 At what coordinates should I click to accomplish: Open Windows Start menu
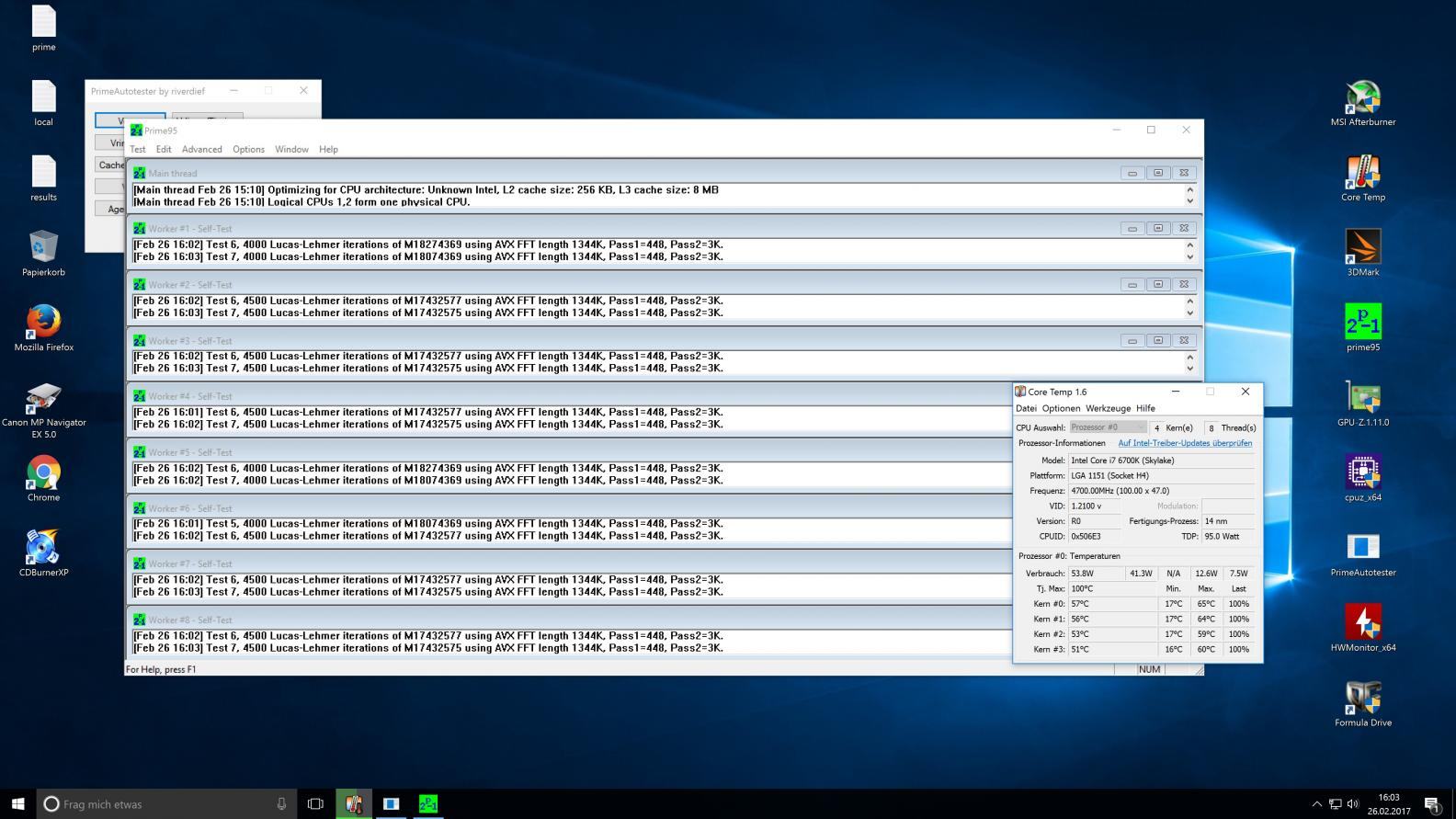tap(18, 803)
